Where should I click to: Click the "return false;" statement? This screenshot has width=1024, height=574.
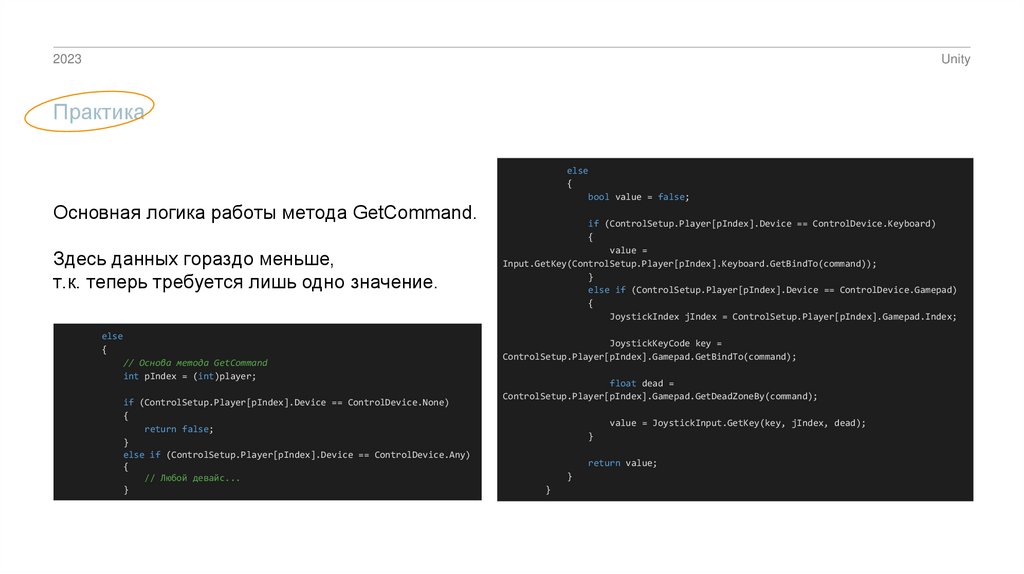[x=174, y=429]
